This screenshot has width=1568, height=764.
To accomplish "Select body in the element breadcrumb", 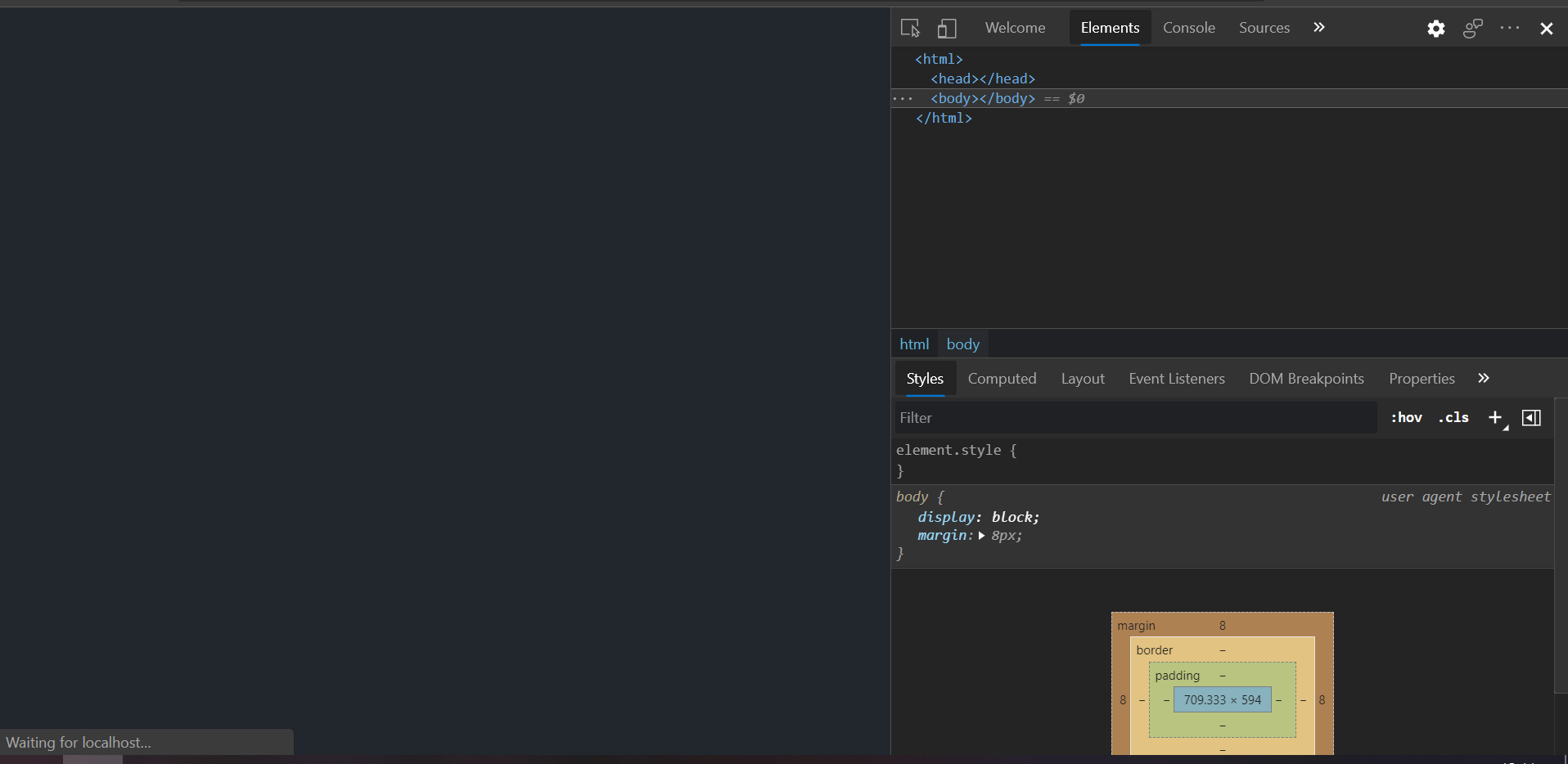I will pos(962,344).
